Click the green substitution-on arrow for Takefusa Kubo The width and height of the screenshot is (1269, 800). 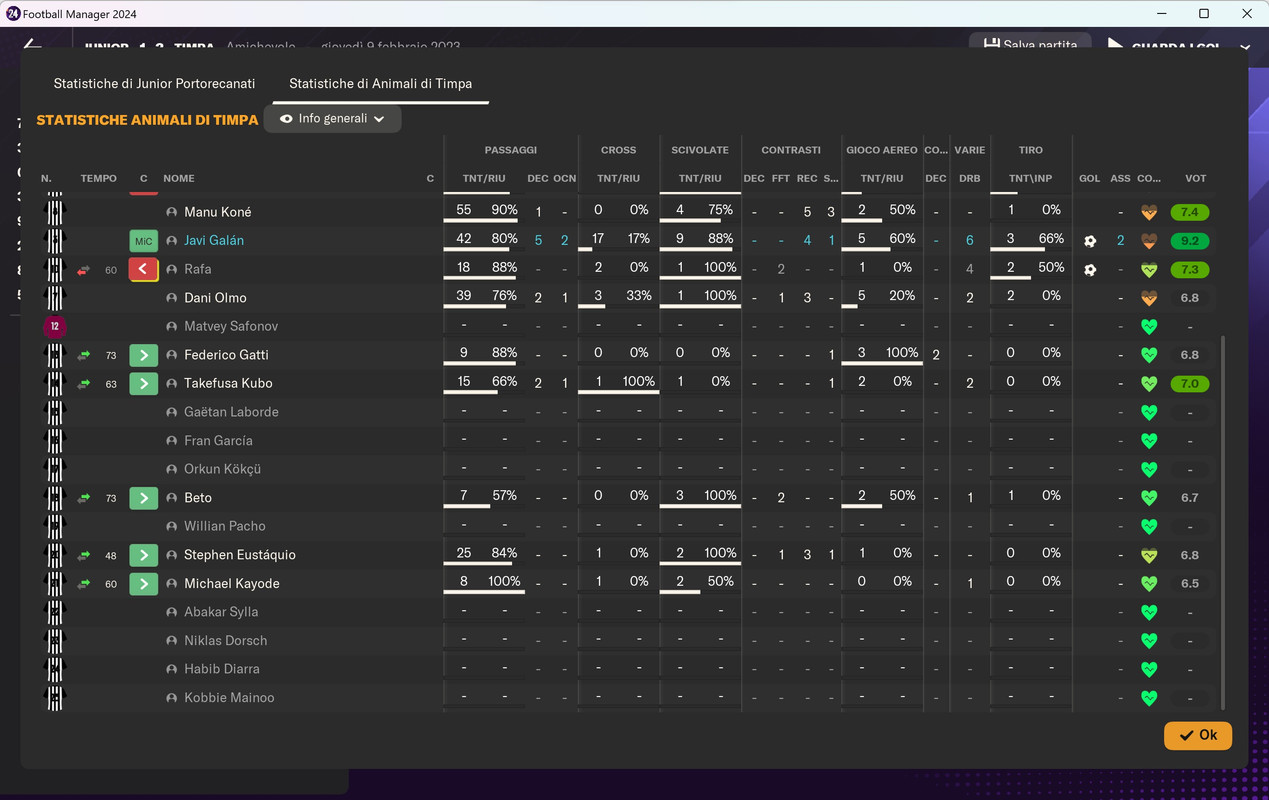coord(144,384)
